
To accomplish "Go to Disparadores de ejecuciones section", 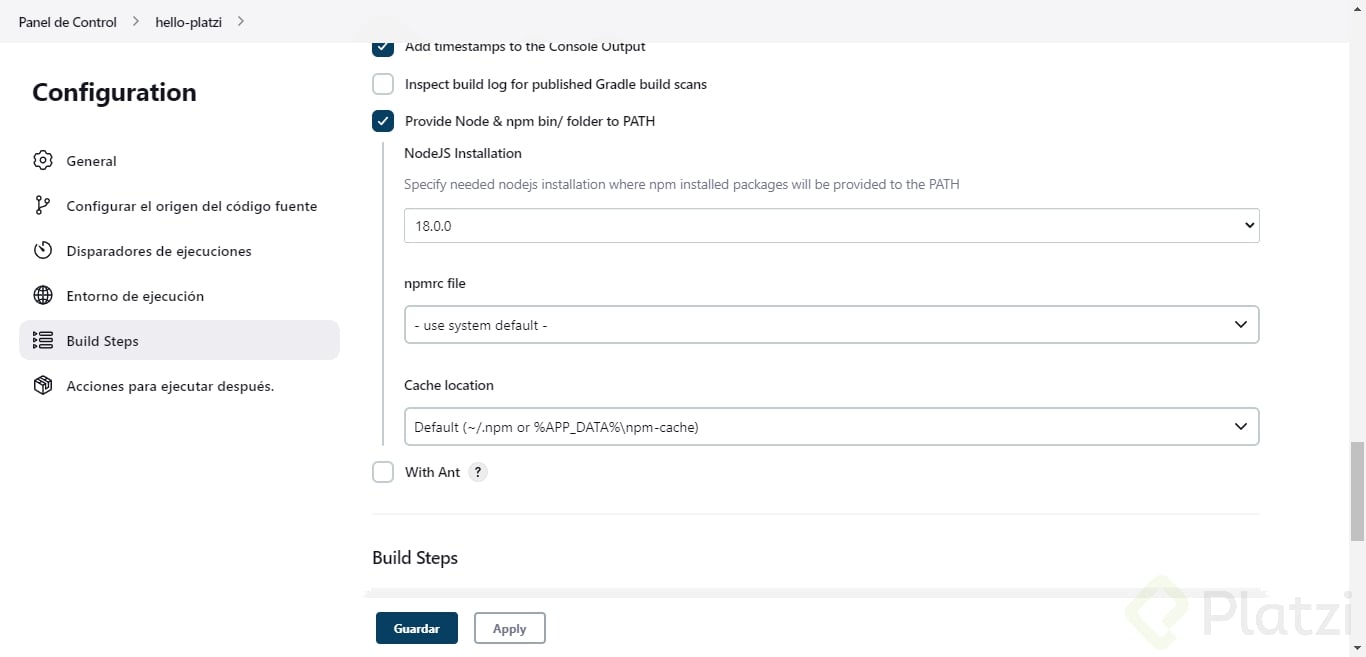I will coord(158,251).
